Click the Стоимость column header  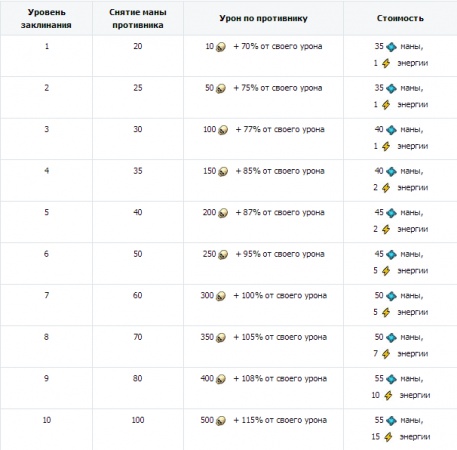click(400, 18)
